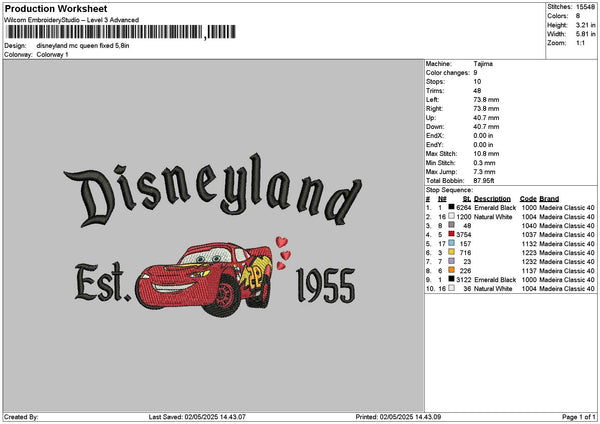Click the Width value 5.81 in

[x=585, y=34]
